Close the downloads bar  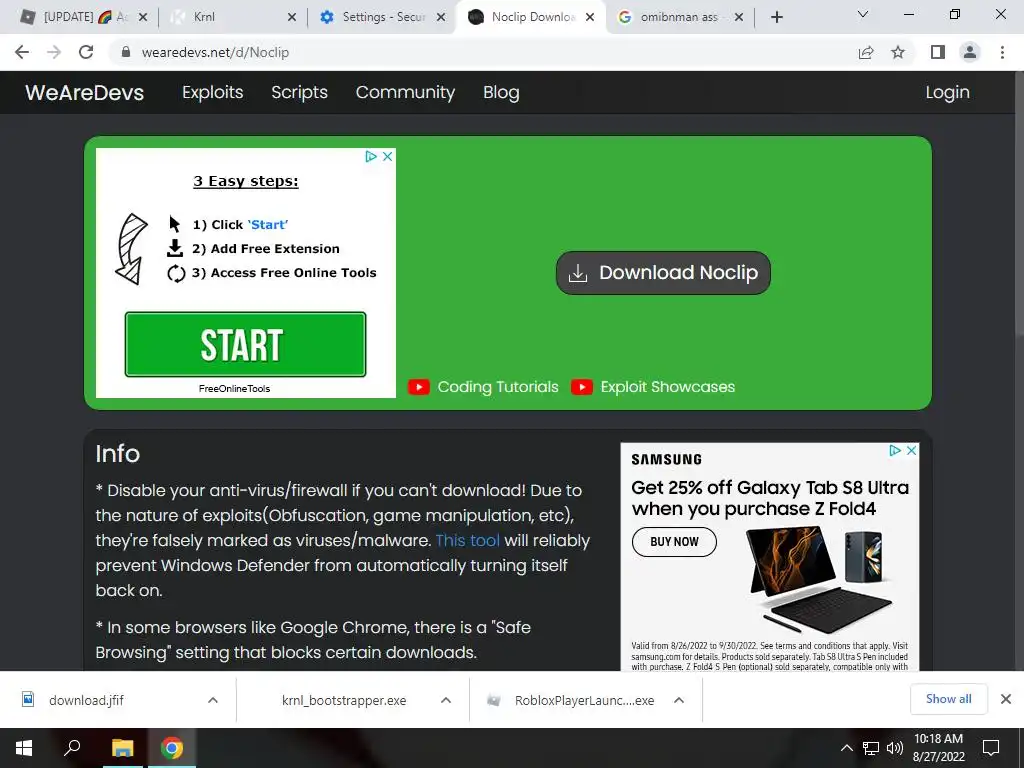click(x=1006, y=699)
